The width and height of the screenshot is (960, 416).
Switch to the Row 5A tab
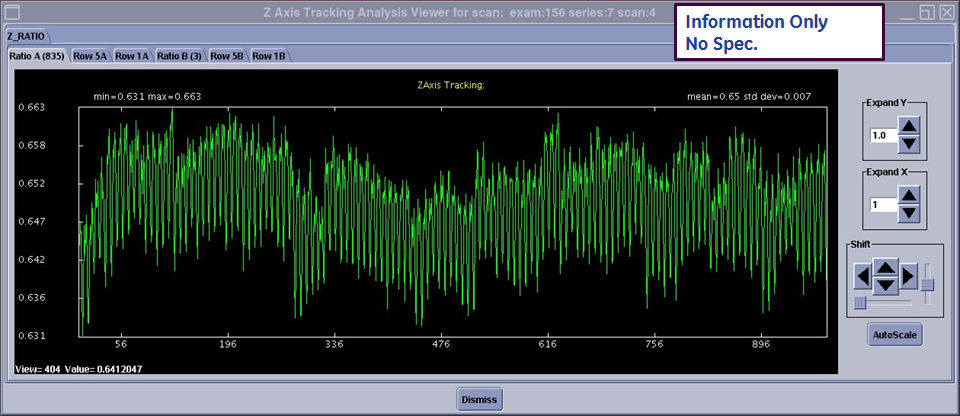click(90, 56)
